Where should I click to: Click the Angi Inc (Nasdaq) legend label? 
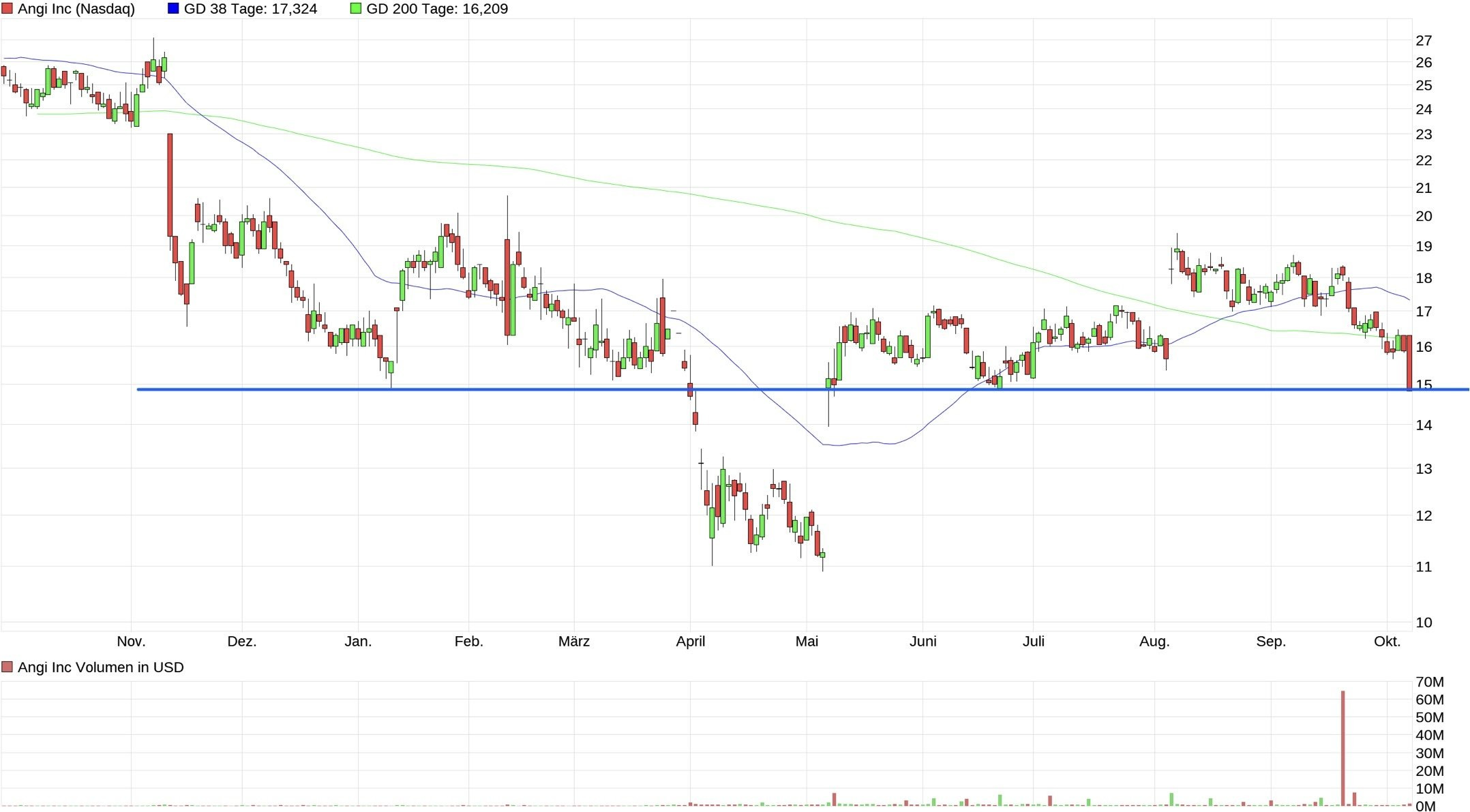(76, 9)
